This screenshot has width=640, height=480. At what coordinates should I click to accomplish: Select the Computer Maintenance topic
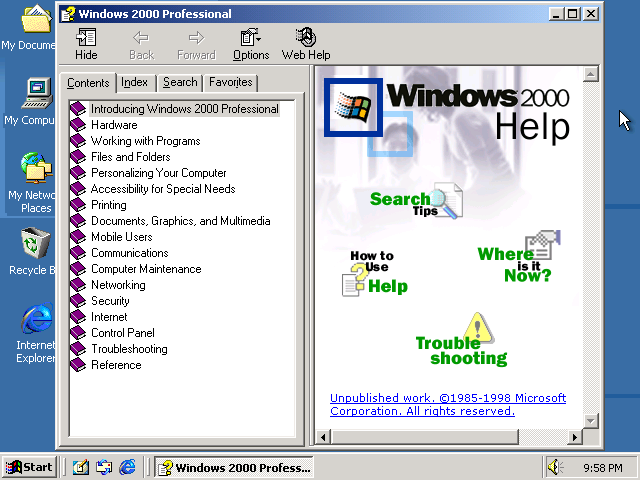pos(146,269)
